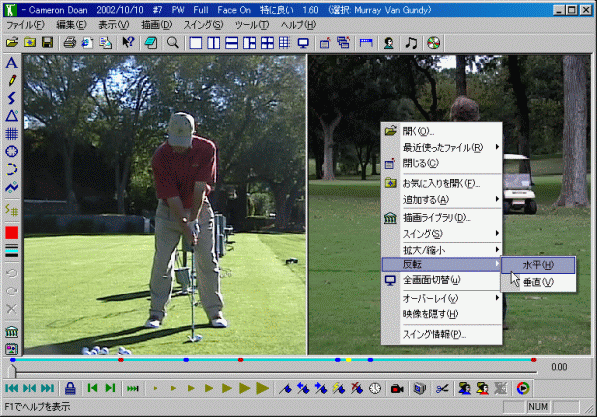Play at slowest speed with smallest arrow
The image size is (597, 417).
[x=155, y=388]
